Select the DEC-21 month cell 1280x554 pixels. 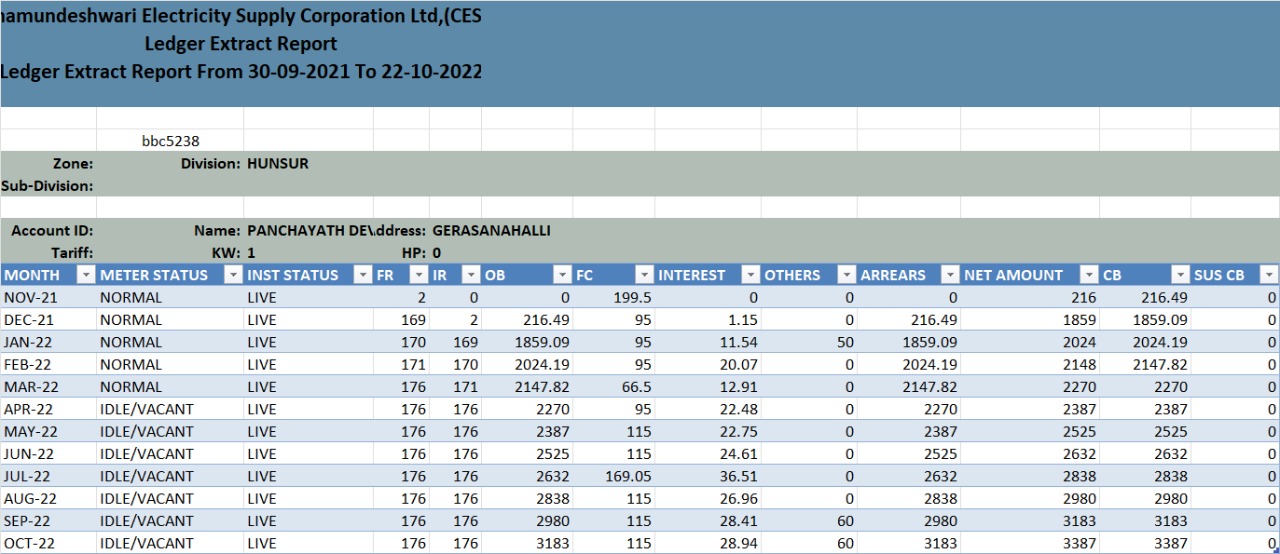click(48, 320)
